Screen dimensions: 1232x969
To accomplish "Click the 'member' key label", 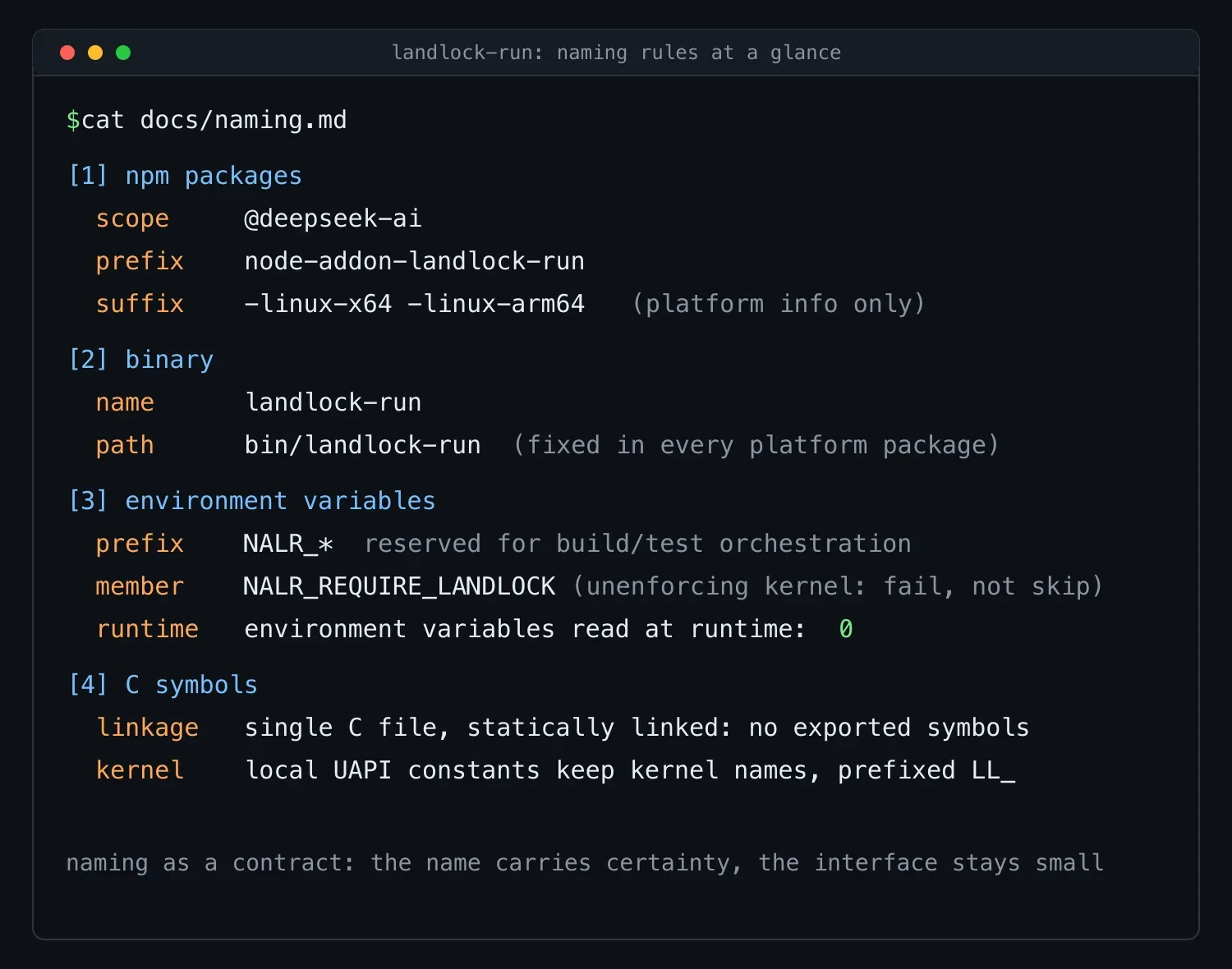I will (140, 586).
